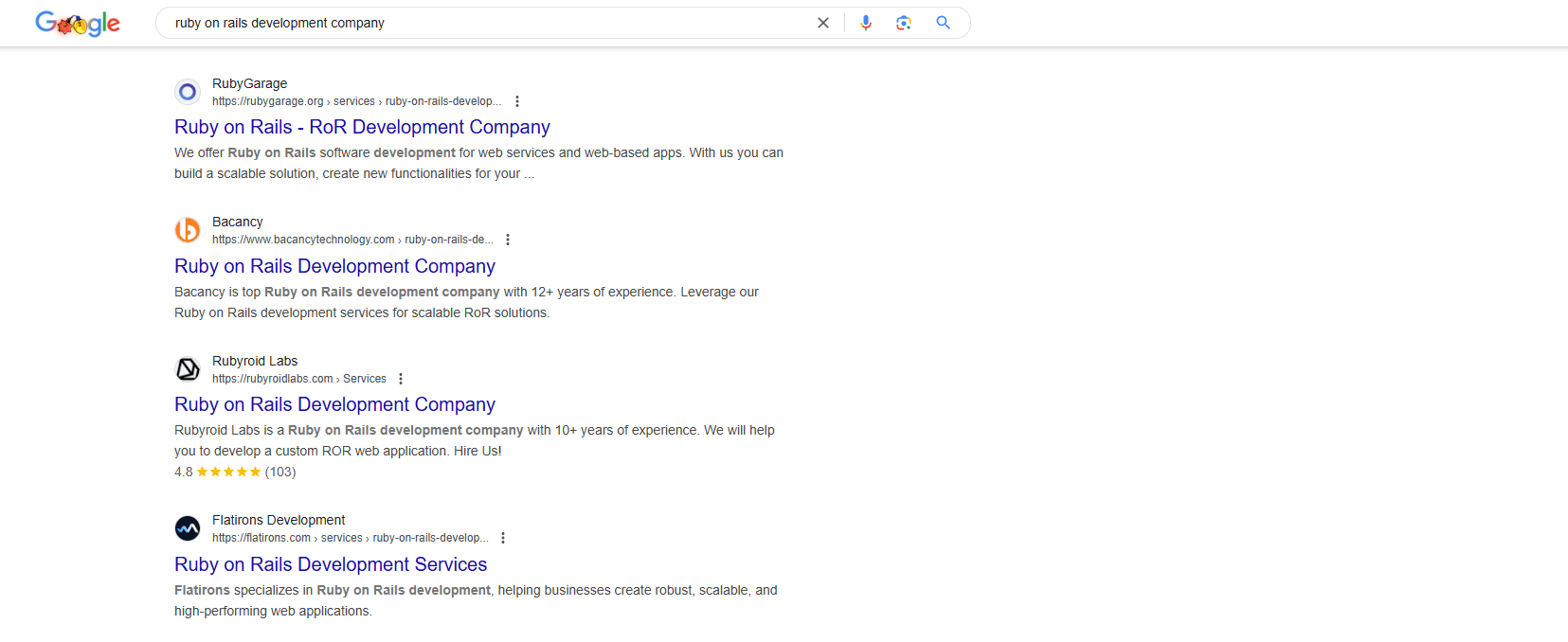The image size is (1568, 642).
Task: Click the Google logo to go home
Action: click(x=78, y=24)
